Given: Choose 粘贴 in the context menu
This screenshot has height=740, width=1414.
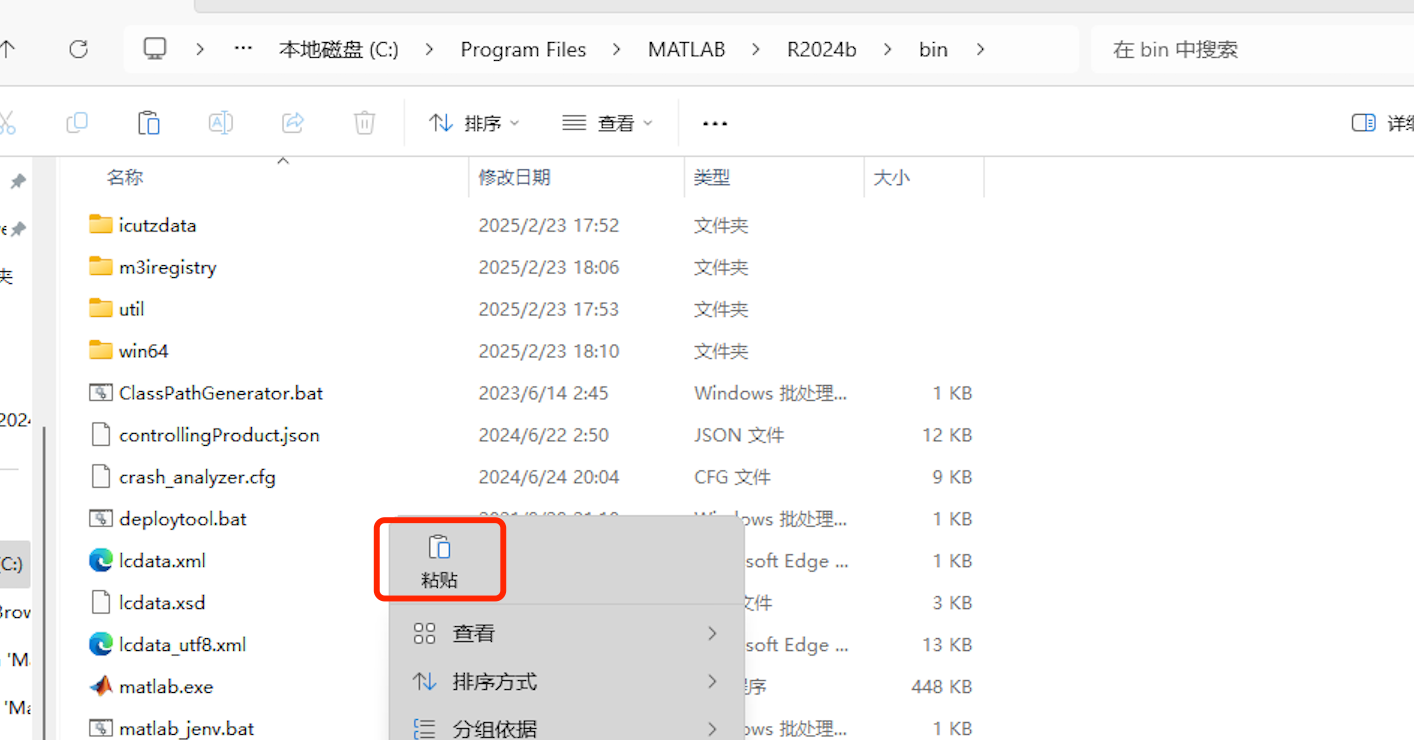Looking at the screenshot, I should pos(439,561).
